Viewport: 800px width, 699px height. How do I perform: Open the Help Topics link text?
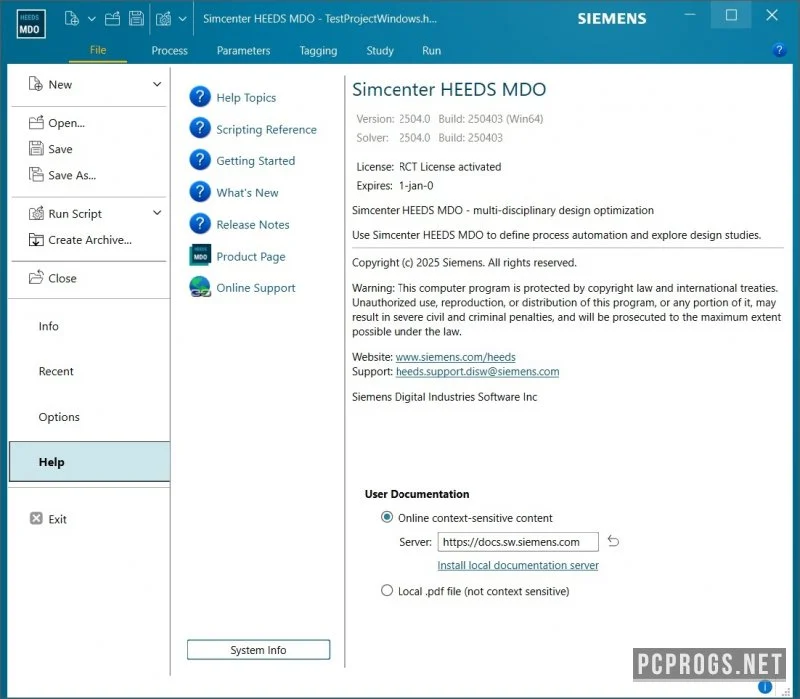click(246, 97)
